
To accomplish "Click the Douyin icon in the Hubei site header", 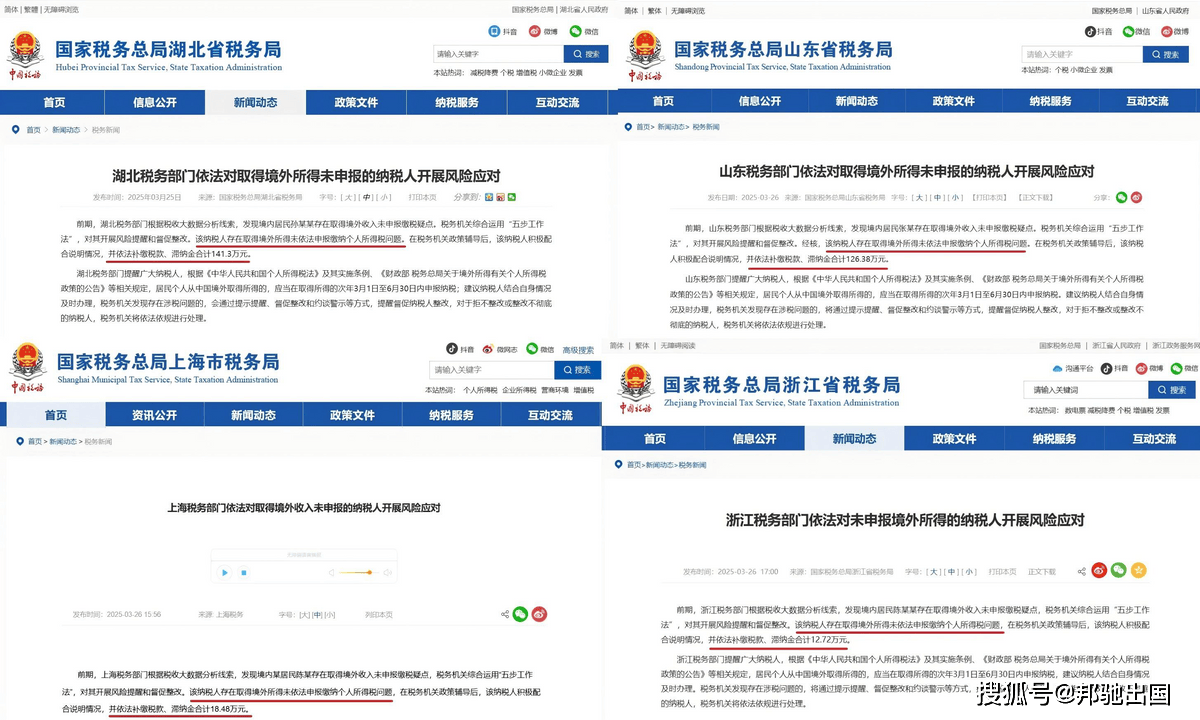I will click(495, 31).
